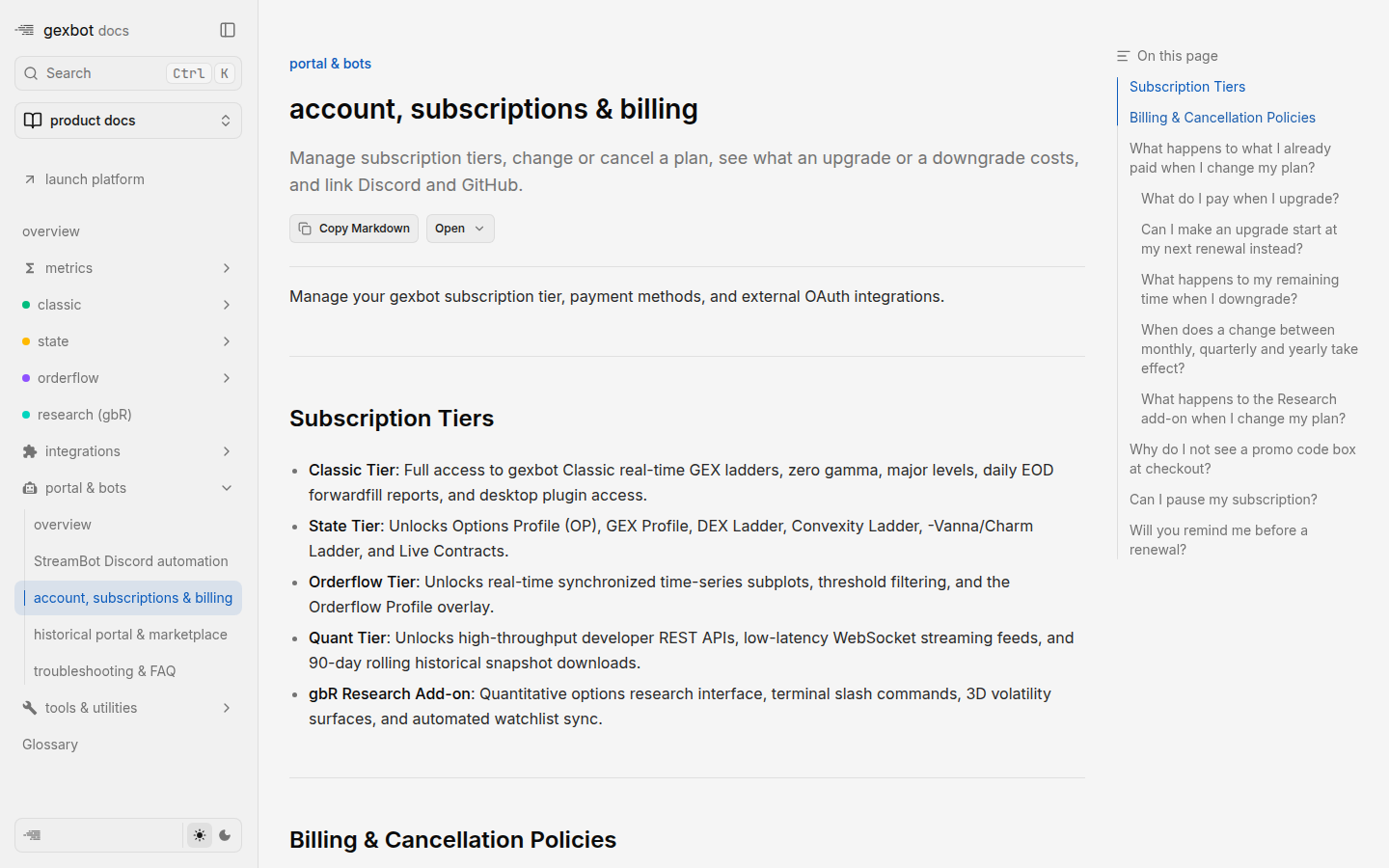The height and width of the screenshot is (868, 1389).
Task: Follow the portal & bots breadcrumb link
Action: [x=330, y=64]
